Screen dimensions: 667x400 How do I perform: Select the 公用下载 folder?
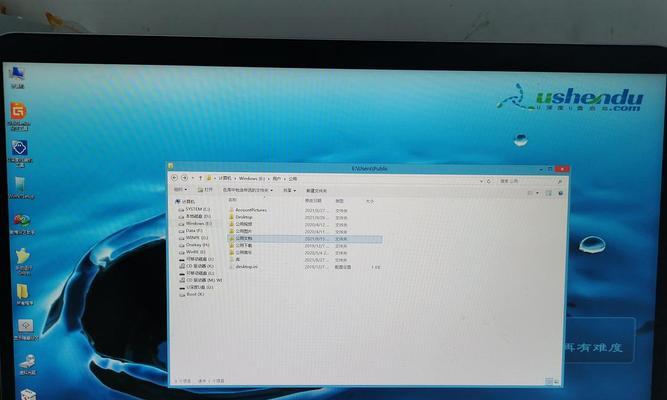pos(241,246)
